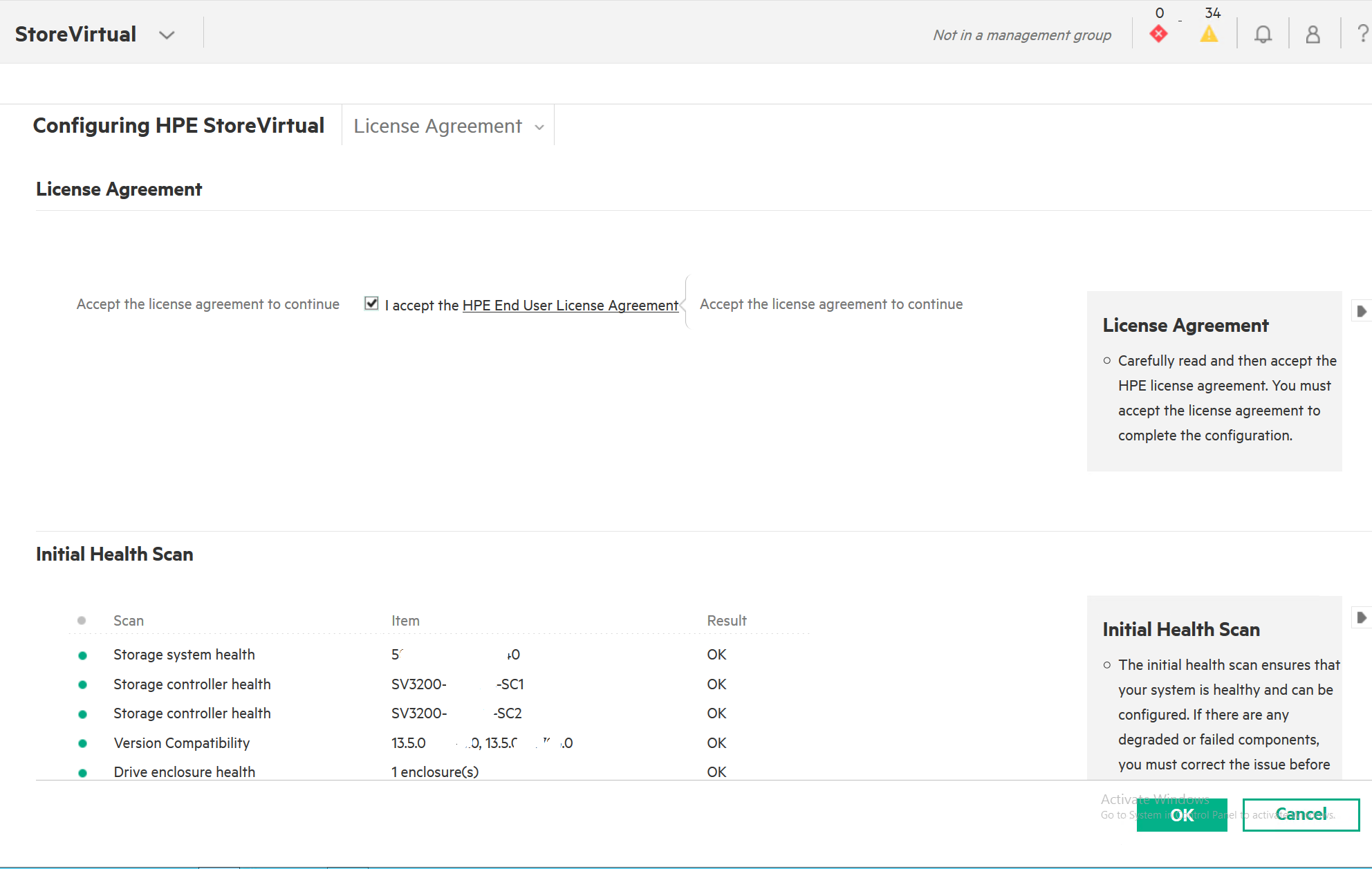Click the Item column header
This screenshot has width=1372, height=869.
click(x=405, y=620)
